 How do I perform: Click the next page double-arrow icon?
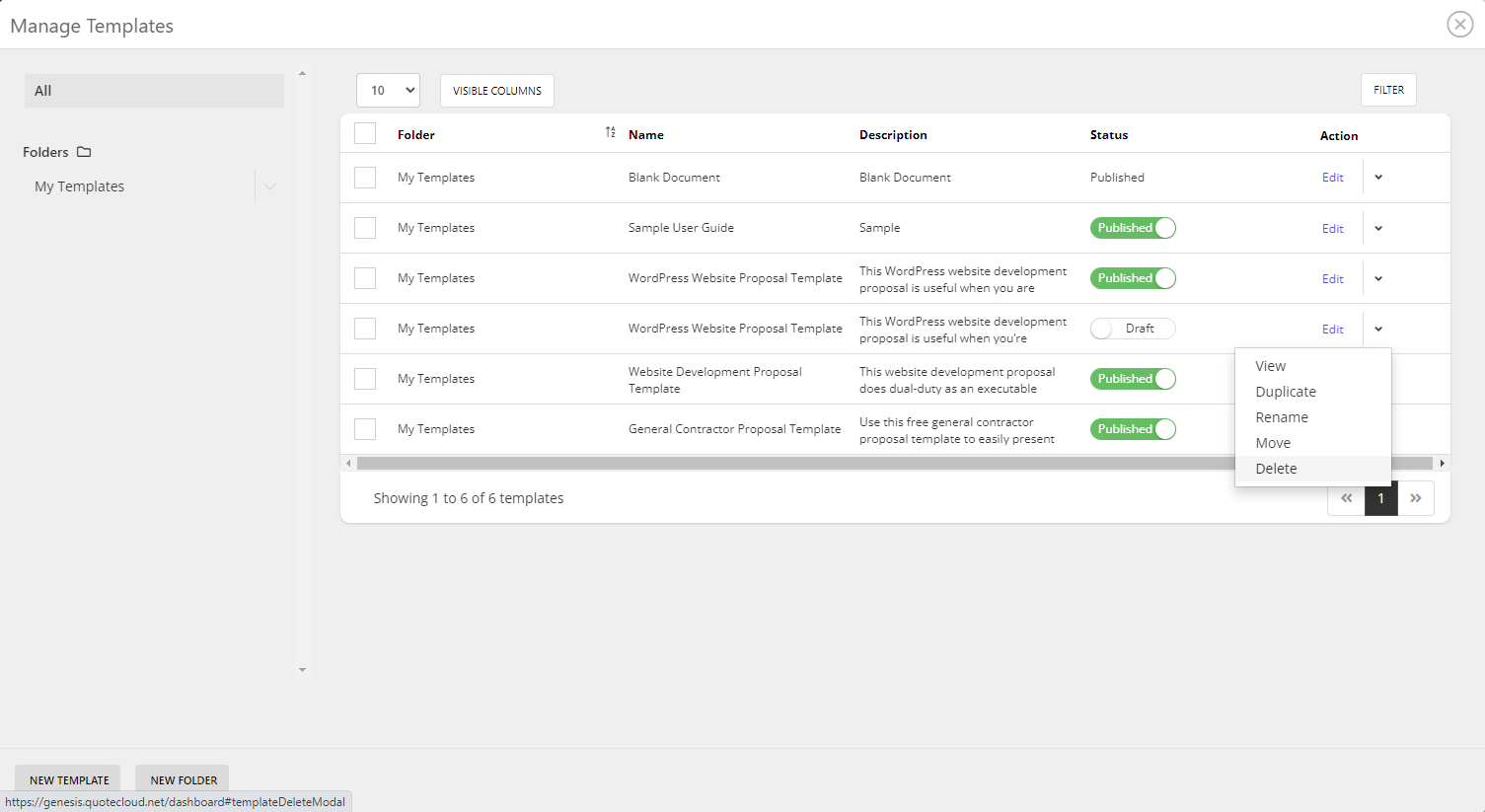[x=1416, y=498]
